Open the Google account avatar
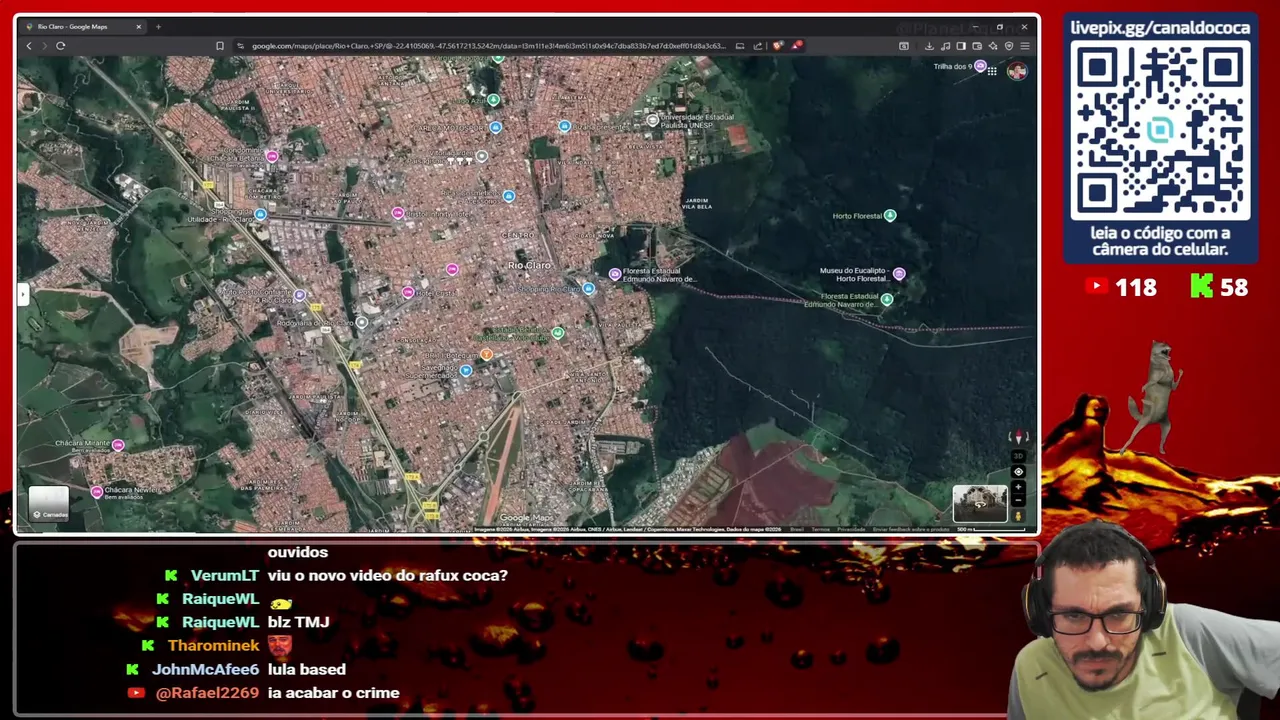This screenshot has width=1280, height=720. pyautogui.click(x=1017, y=71)
